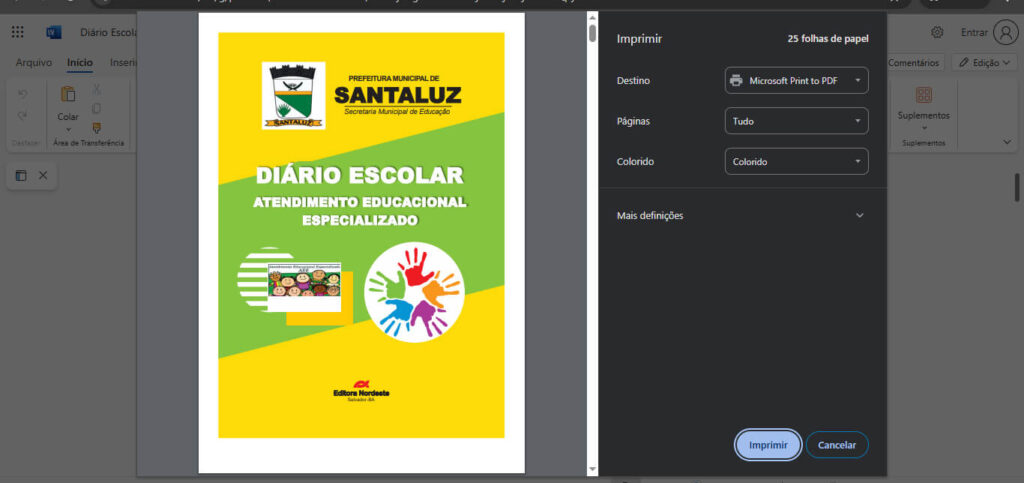
Task: Click the Redo arrow in Word ribbon
Action: (23, 116)
